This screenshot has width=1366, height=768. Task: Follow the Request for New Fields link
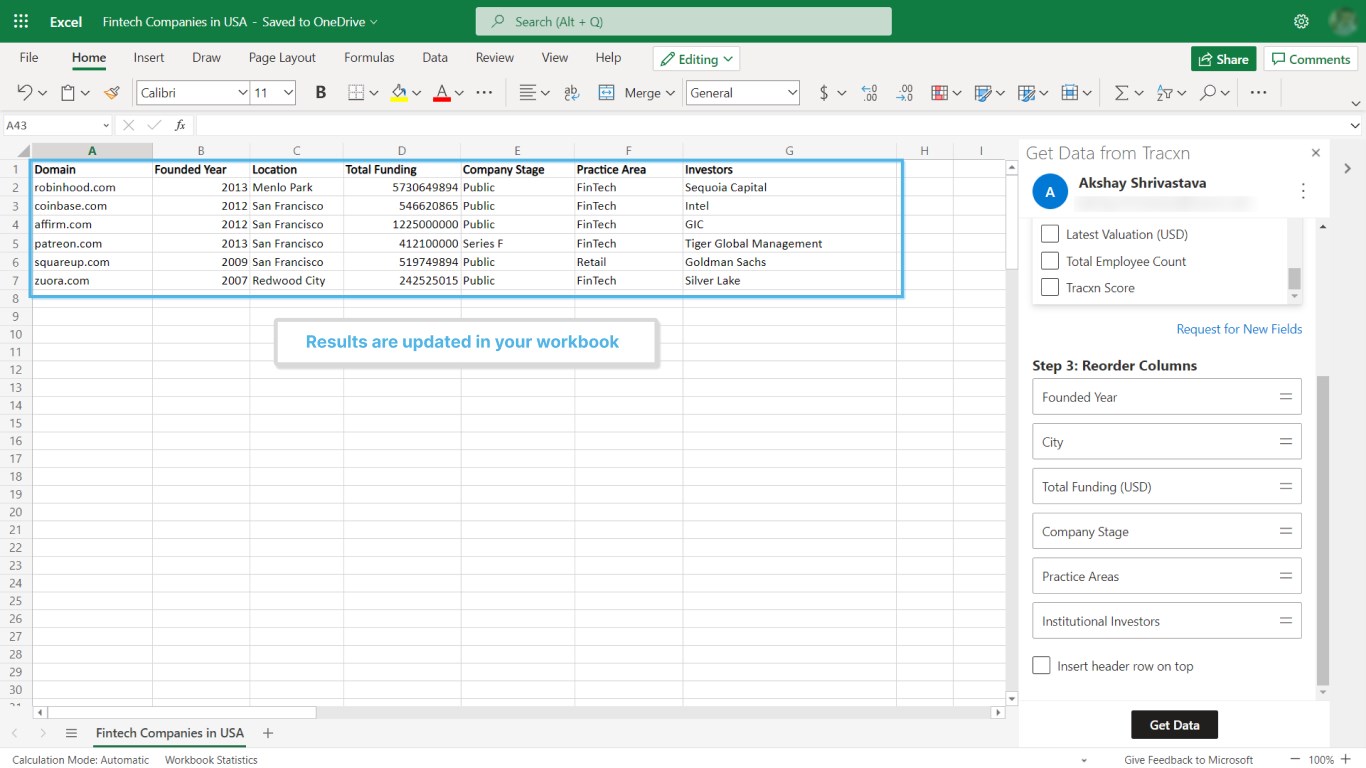pyautogui.click(x=1239, y=329)
